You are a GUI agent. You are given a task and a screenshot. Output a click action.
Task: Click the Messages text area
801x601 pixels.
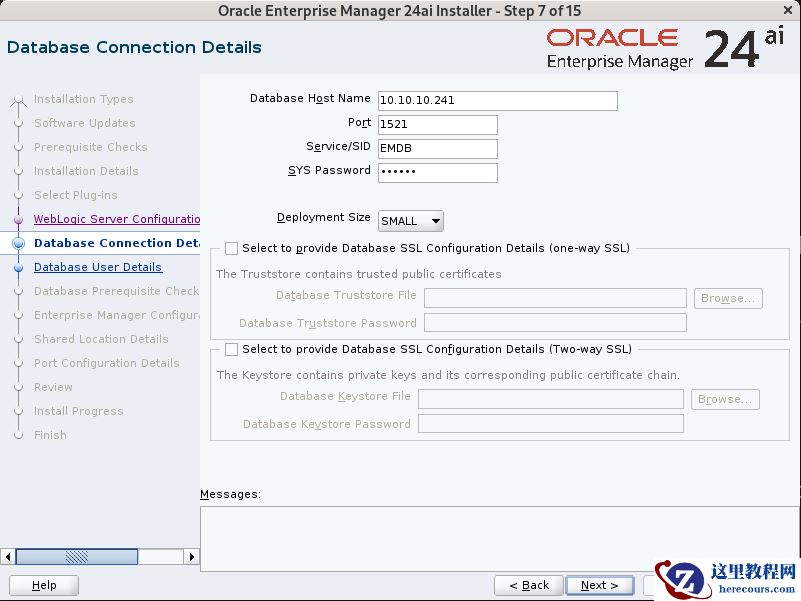pyautogui.click(x=501, y=539)
